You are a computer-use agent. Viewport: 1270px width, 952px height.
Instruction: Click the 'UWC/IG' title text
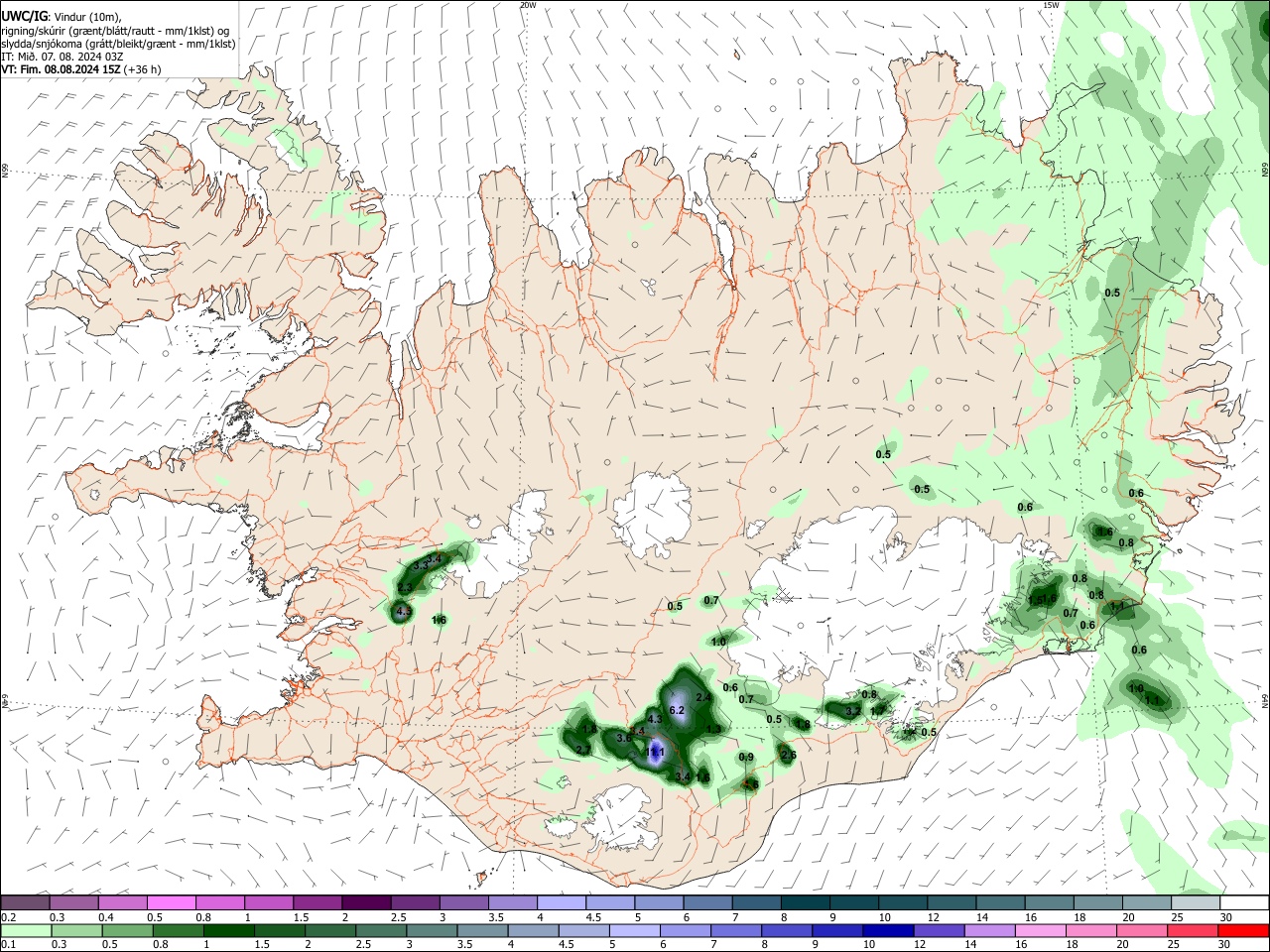(x=23, y=17)
